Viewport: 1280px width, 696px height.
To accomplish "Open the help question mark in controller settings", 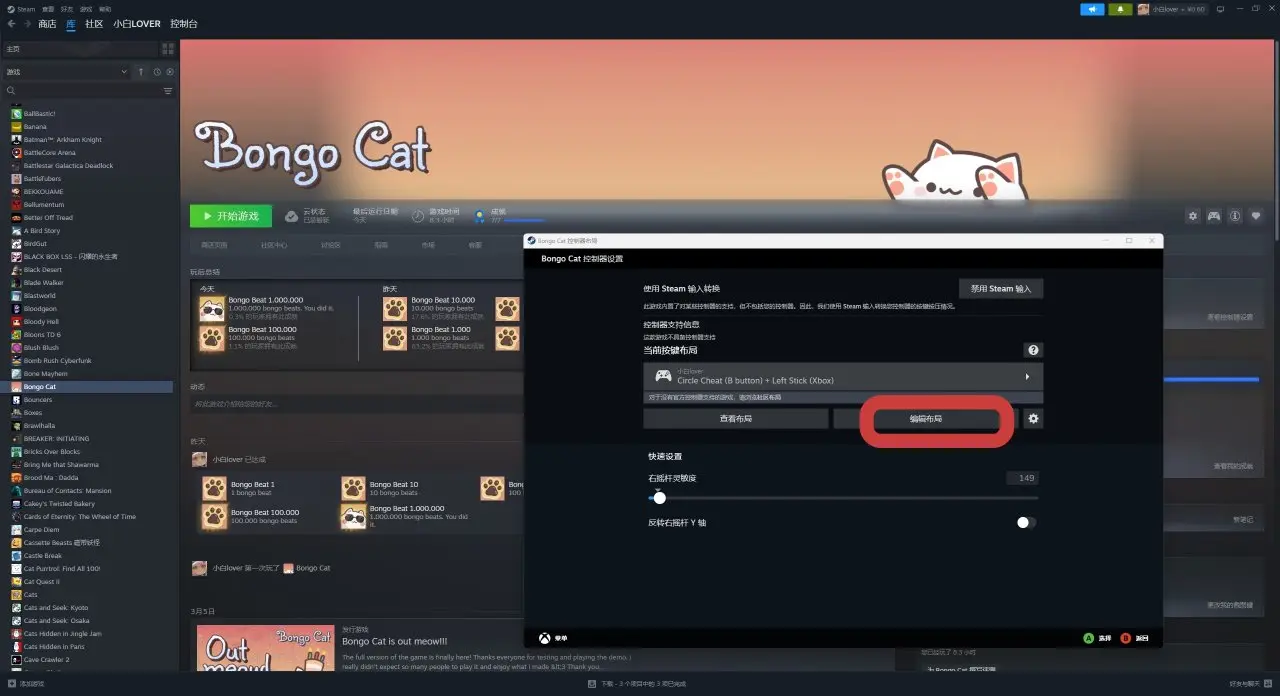I will point(1033,350).
